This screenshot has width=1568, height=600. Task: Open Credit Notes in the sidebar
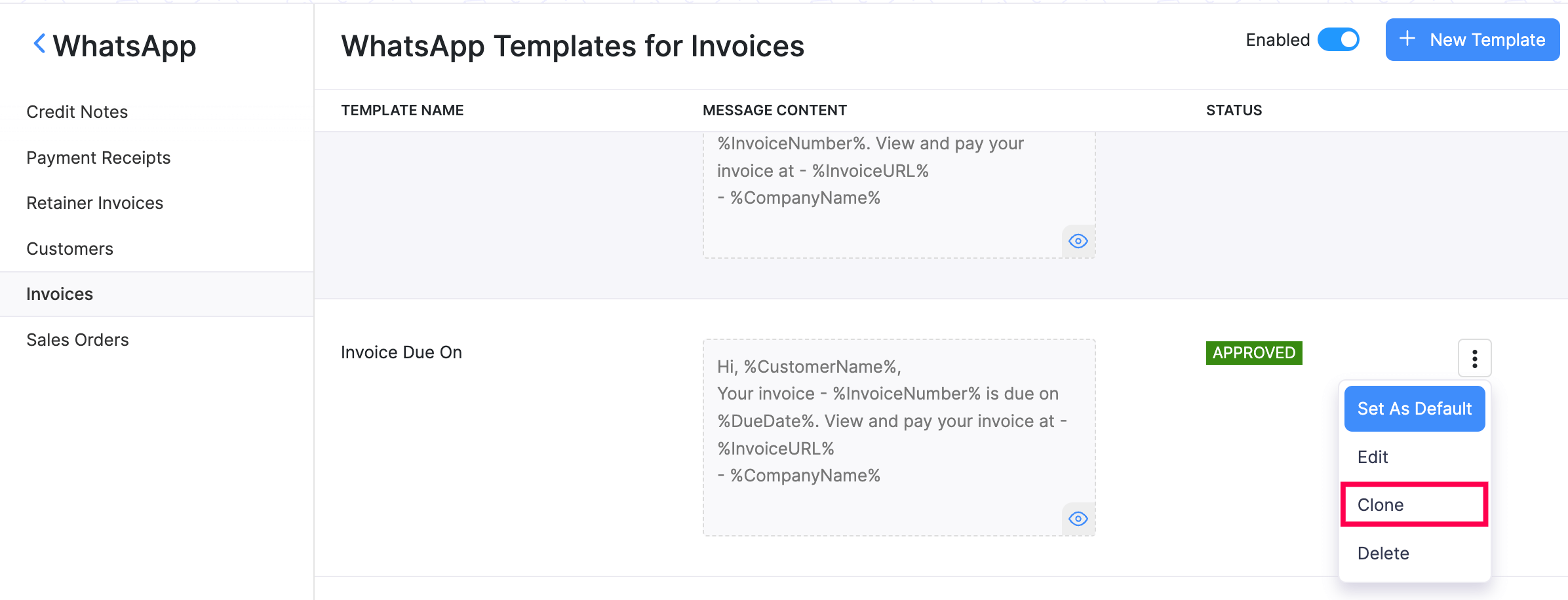[x=77, y=112]
